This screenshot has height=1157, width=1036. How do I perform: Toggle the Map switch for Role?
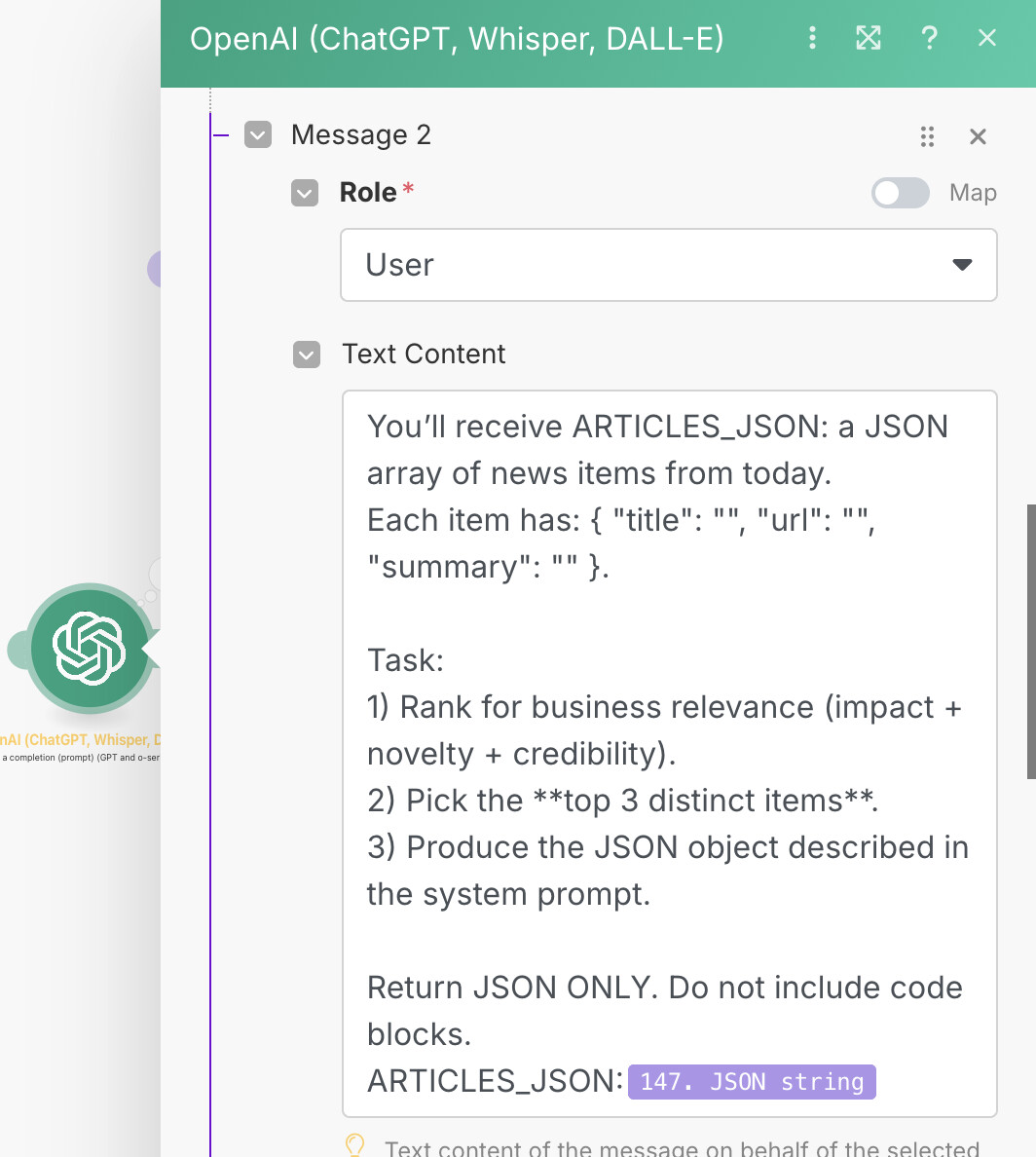click(x=900, y=193)
